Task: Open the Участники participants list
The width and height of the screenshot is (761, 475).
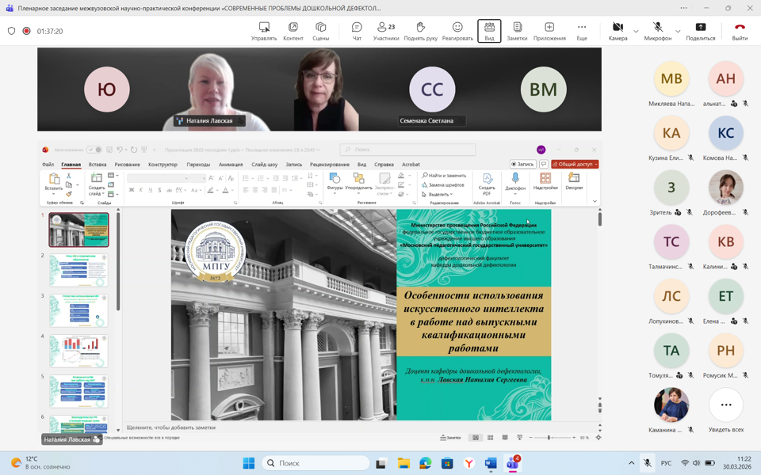Action: coord(386,31)
